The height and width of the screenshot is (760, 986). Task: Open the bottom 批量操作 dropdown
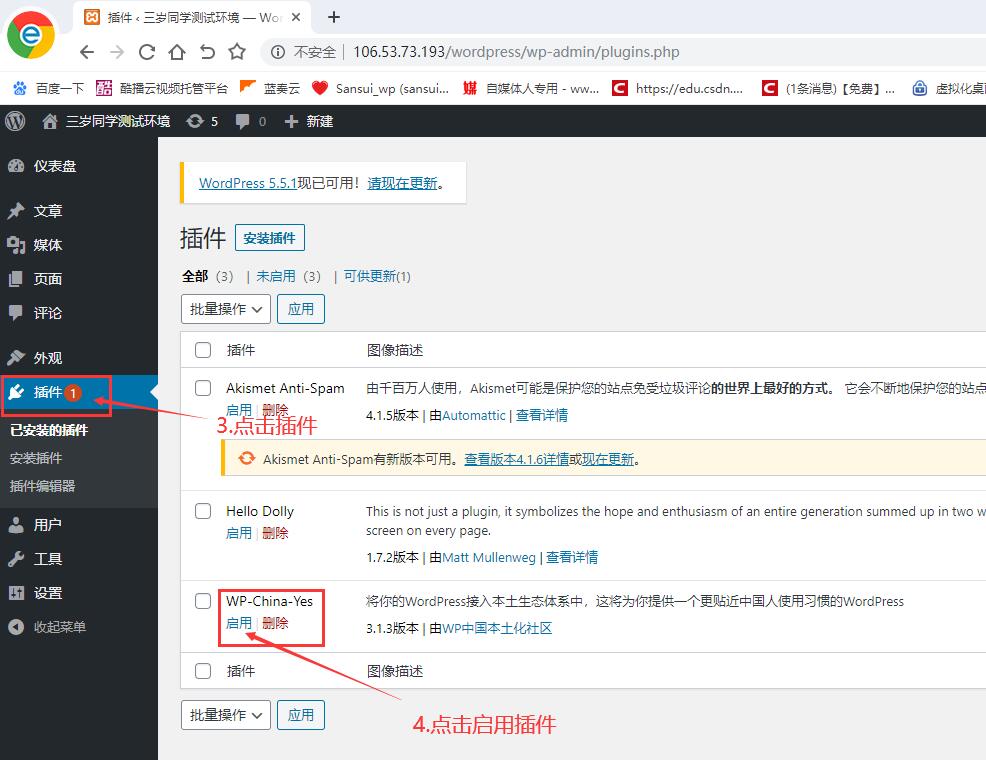[x=225, y=715]
